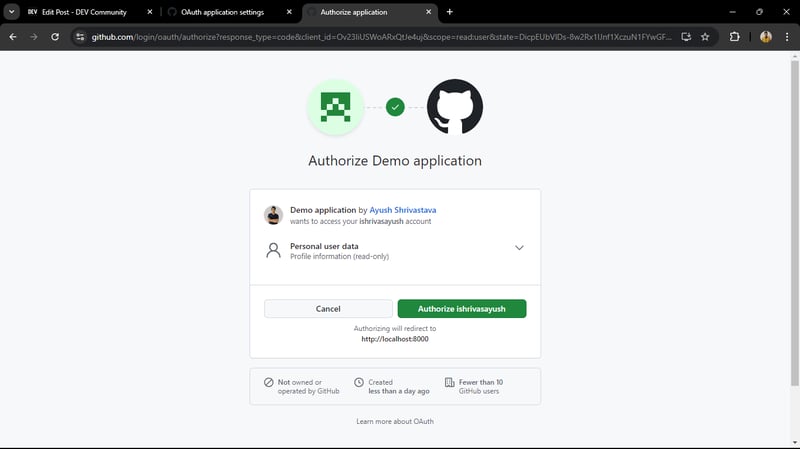Expand the Personal user data permission chevron
The width and height of the screenshot is (800, 449).
[x=519, y=248]
